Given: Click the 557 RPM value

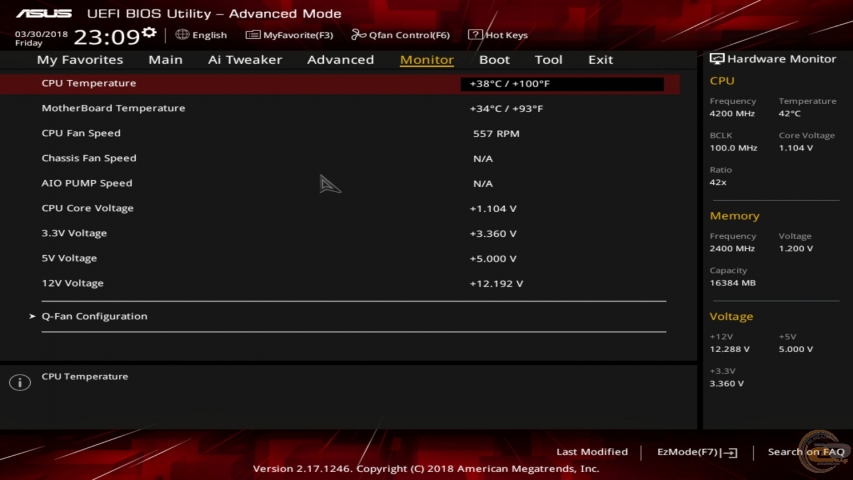Looking at the screenshot, I should (x=496, y=134).
